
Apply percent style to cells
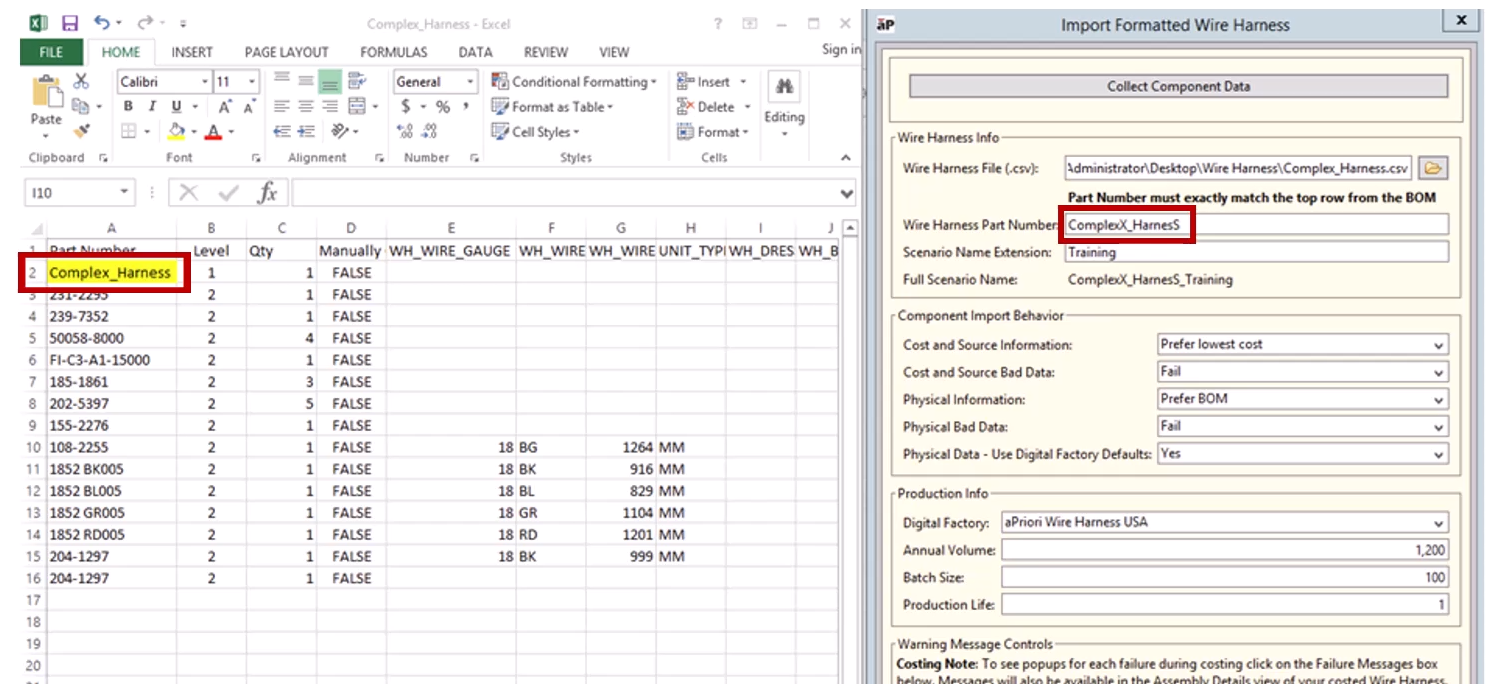tap(442, 107)
